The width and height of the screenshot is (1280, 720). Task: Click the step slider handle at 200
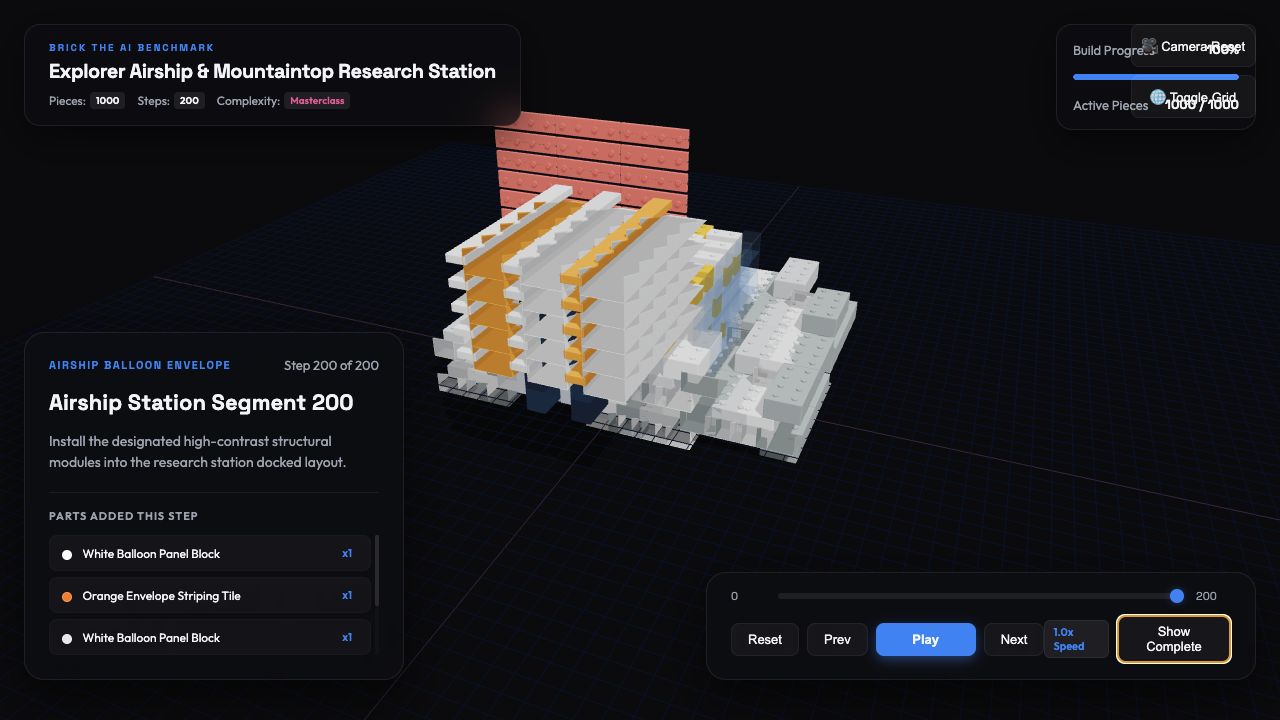(x=1177, y=596)
